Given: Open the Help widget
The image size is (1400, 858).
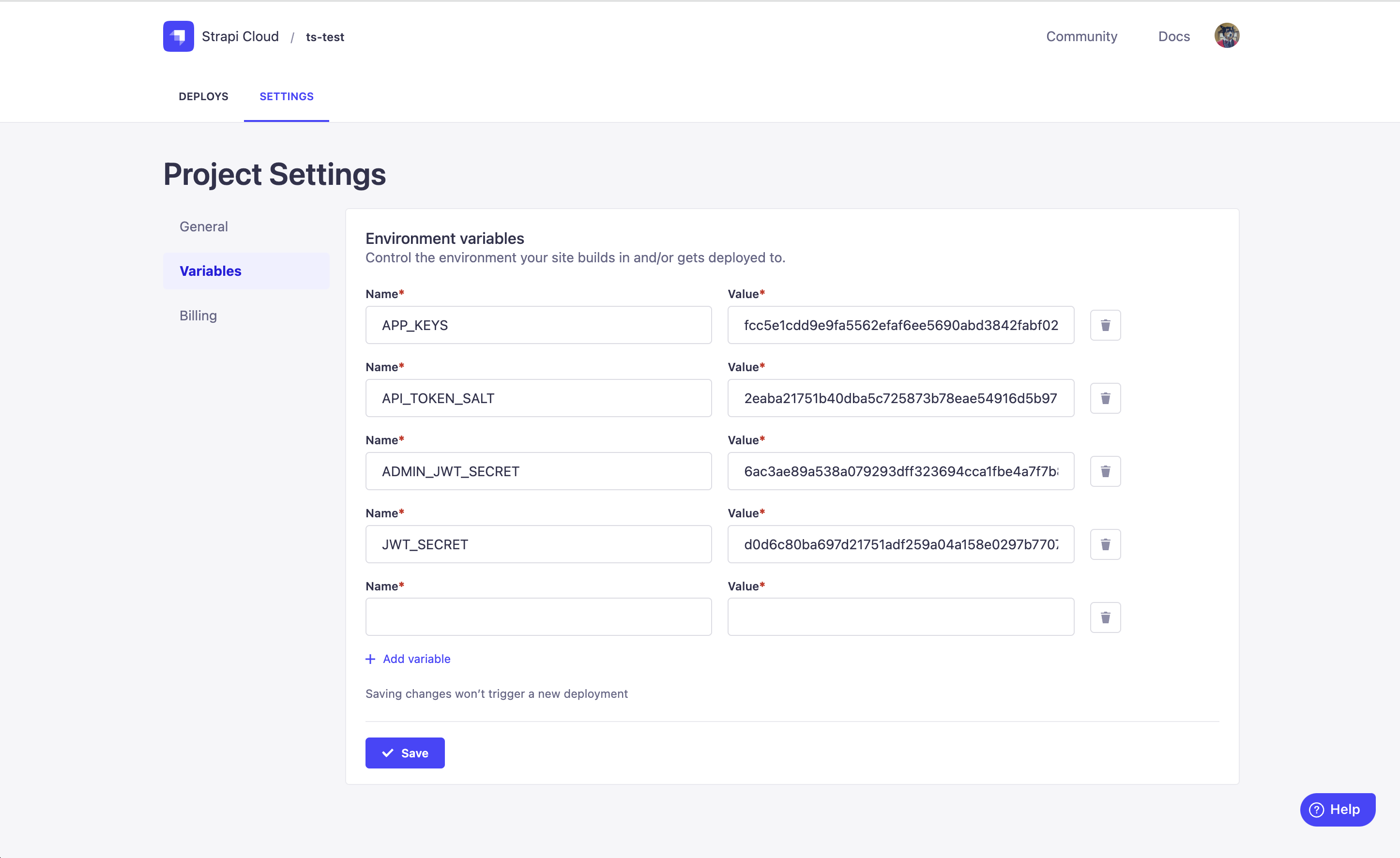Looking at the screenshot, I should (1337, 809).
